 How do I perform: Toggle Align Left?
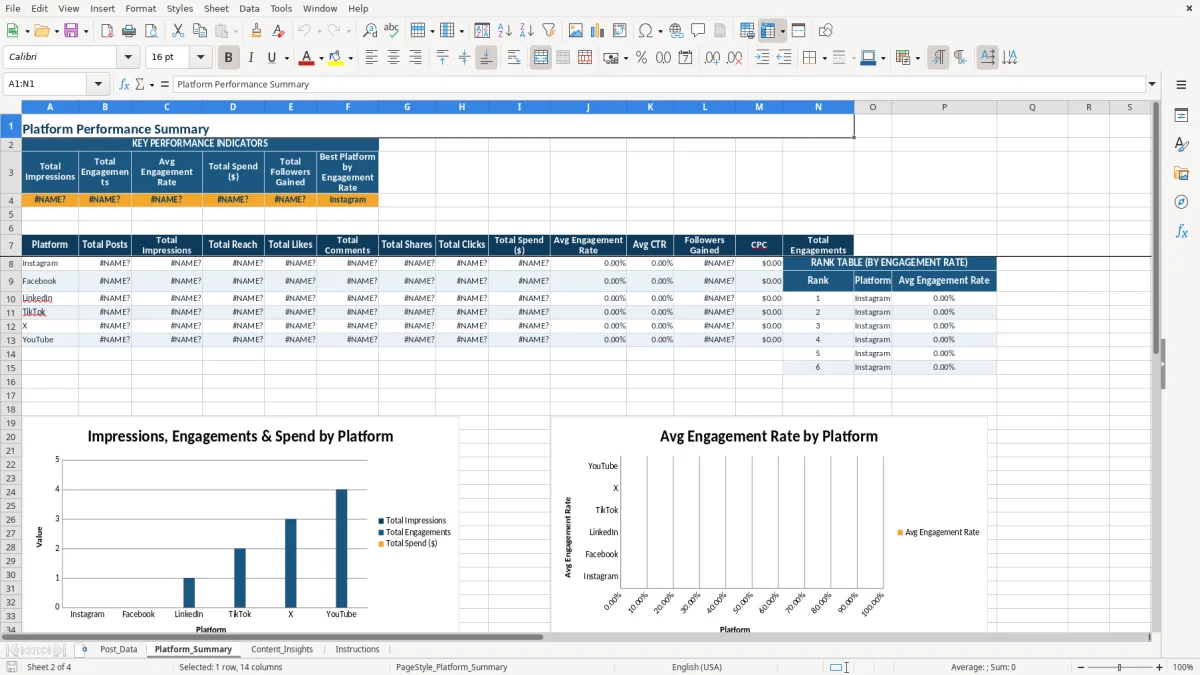click(372, 58)
